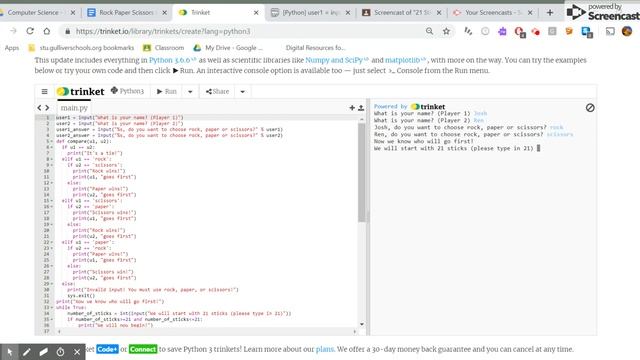Open the trinket hamburger menu
Image resolution: width=640 pixels, height=360 pixels.
[44, 91]
